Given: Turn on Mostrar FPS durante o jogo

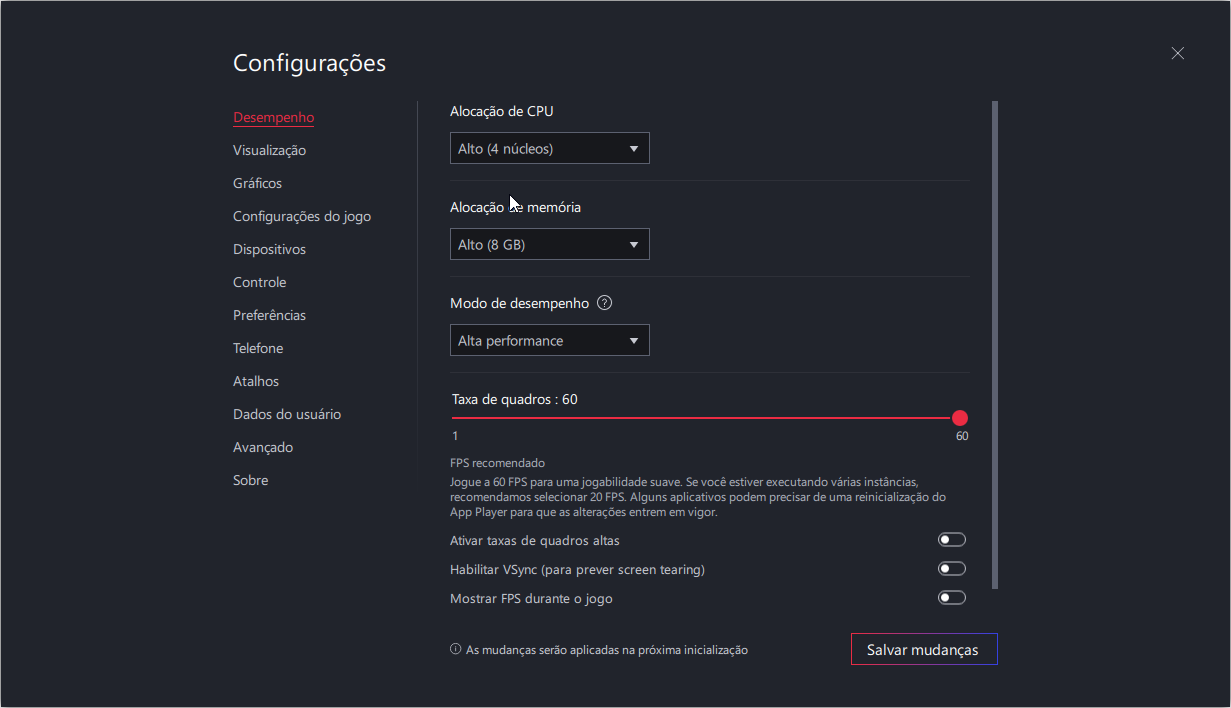Looking at the screenshot, I should [x=951, y=598].
